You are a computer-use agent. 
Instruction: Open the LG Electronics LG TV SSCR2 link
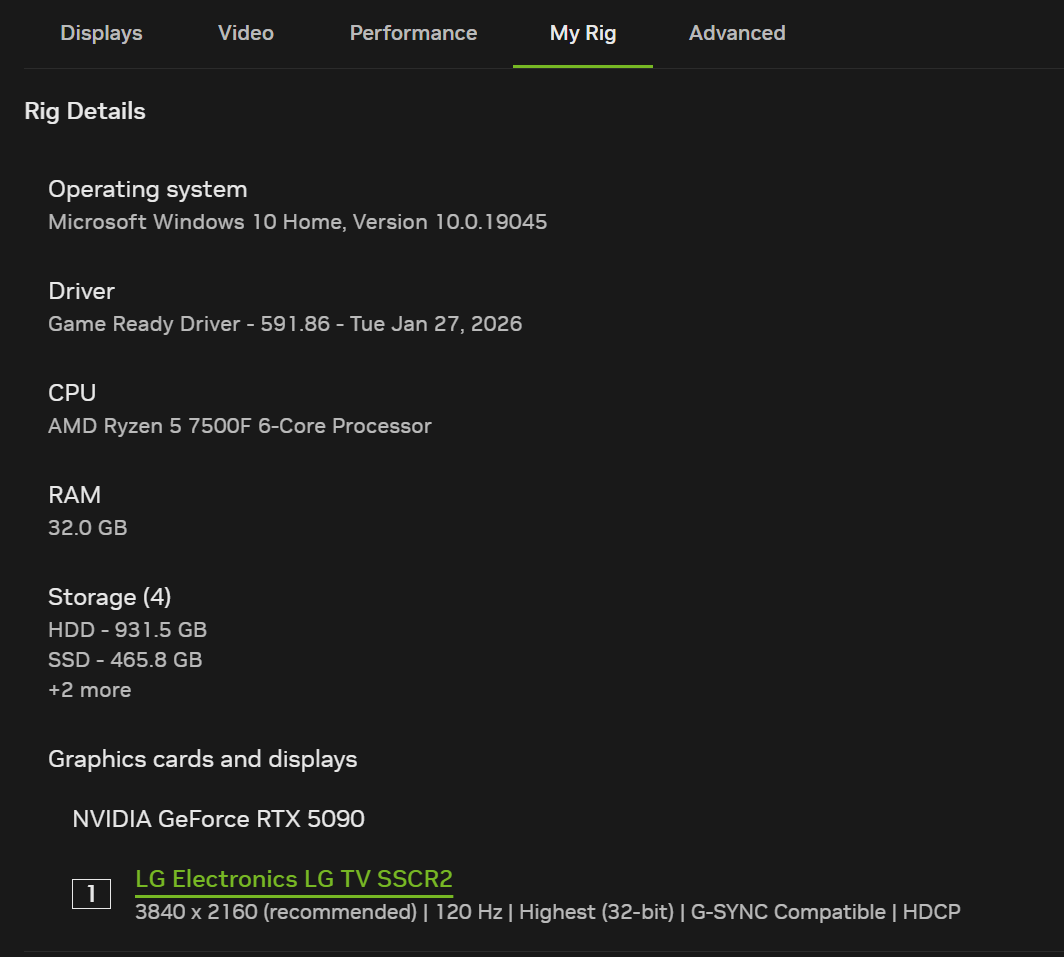click(294, 879)
